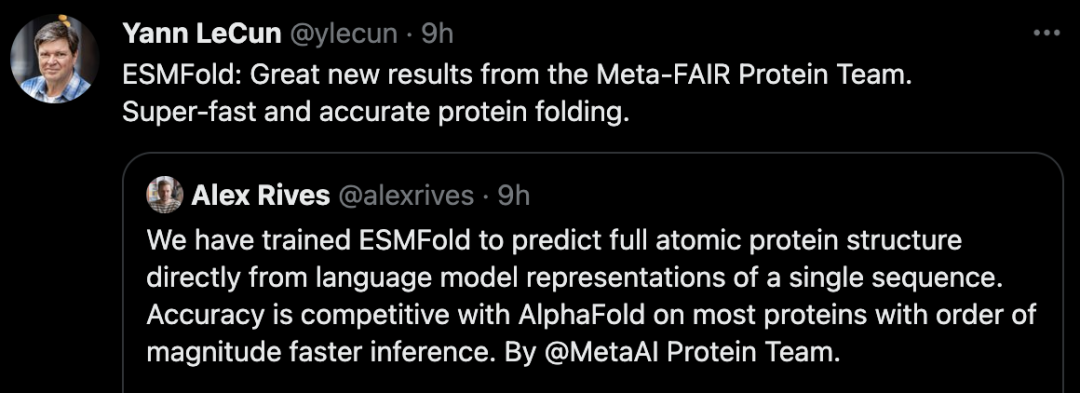This screenshot has height=393, width=1080.
Task: Visit the @alexrives handle
Action: 406,196
